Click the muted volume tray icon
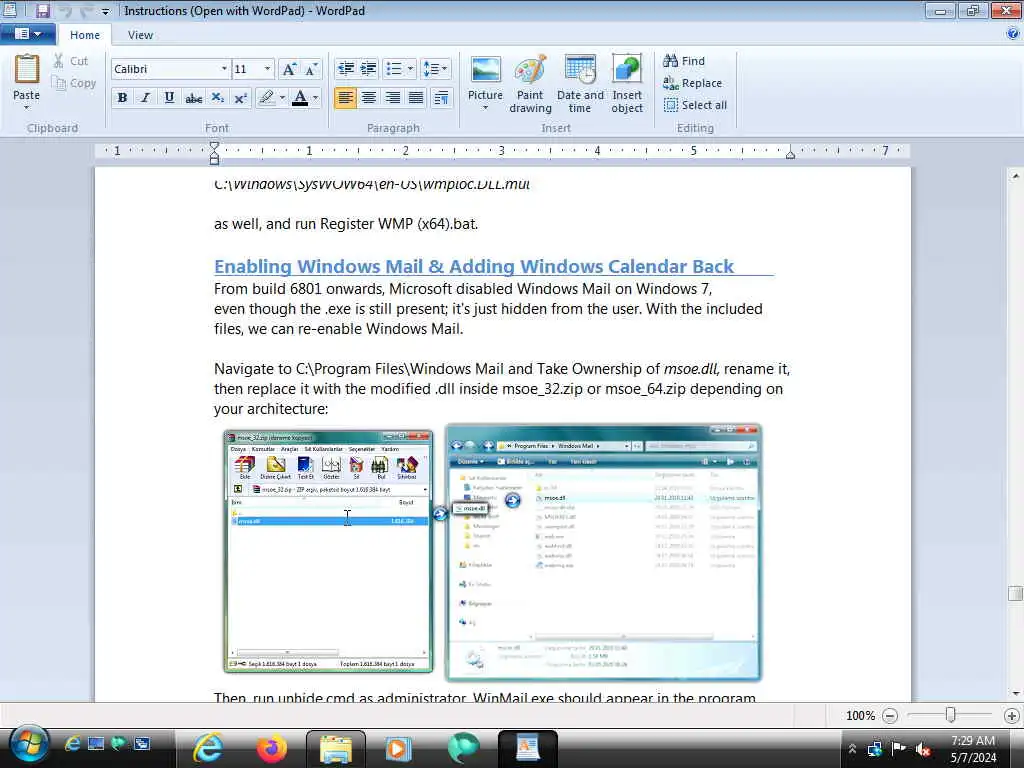This screenshot has width=1024, height=768. click(x=923, y=748)
